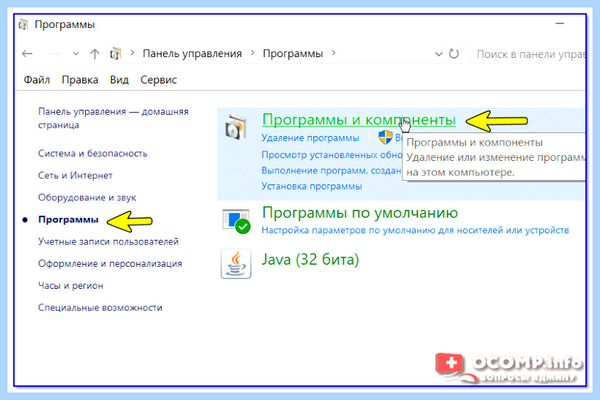600x400 pixels.
Task: Open Панель управления breadcrumb
Action: [x=192, y=53]
